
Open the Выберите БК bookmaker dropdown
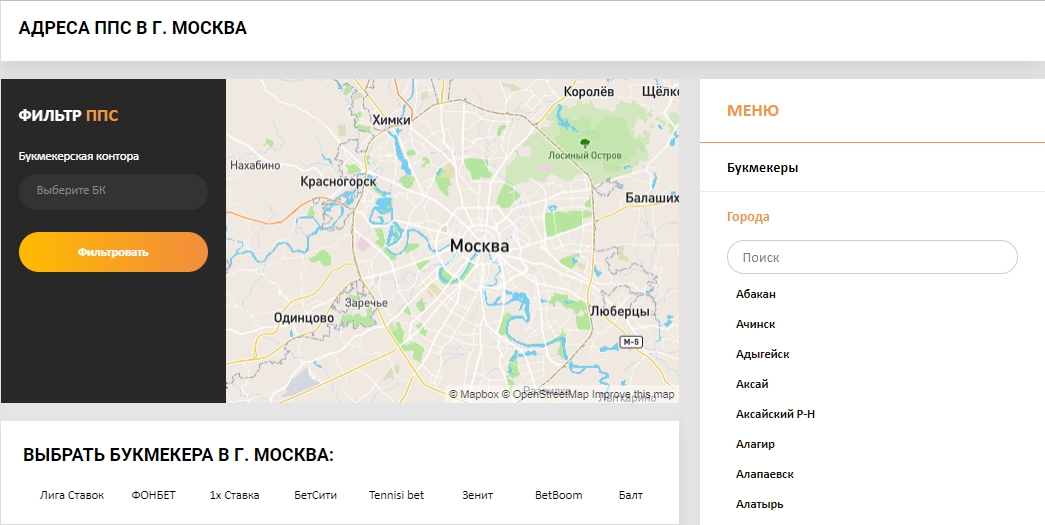click(113, 191)
